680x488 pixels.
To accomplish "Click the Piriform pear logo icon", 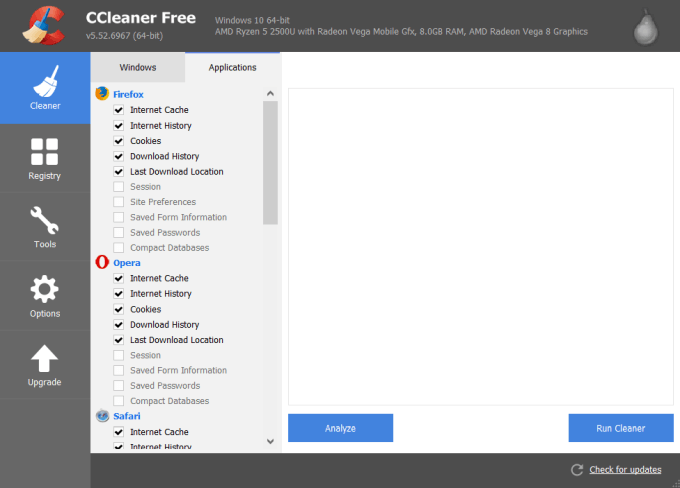I will tap(647, 29).
